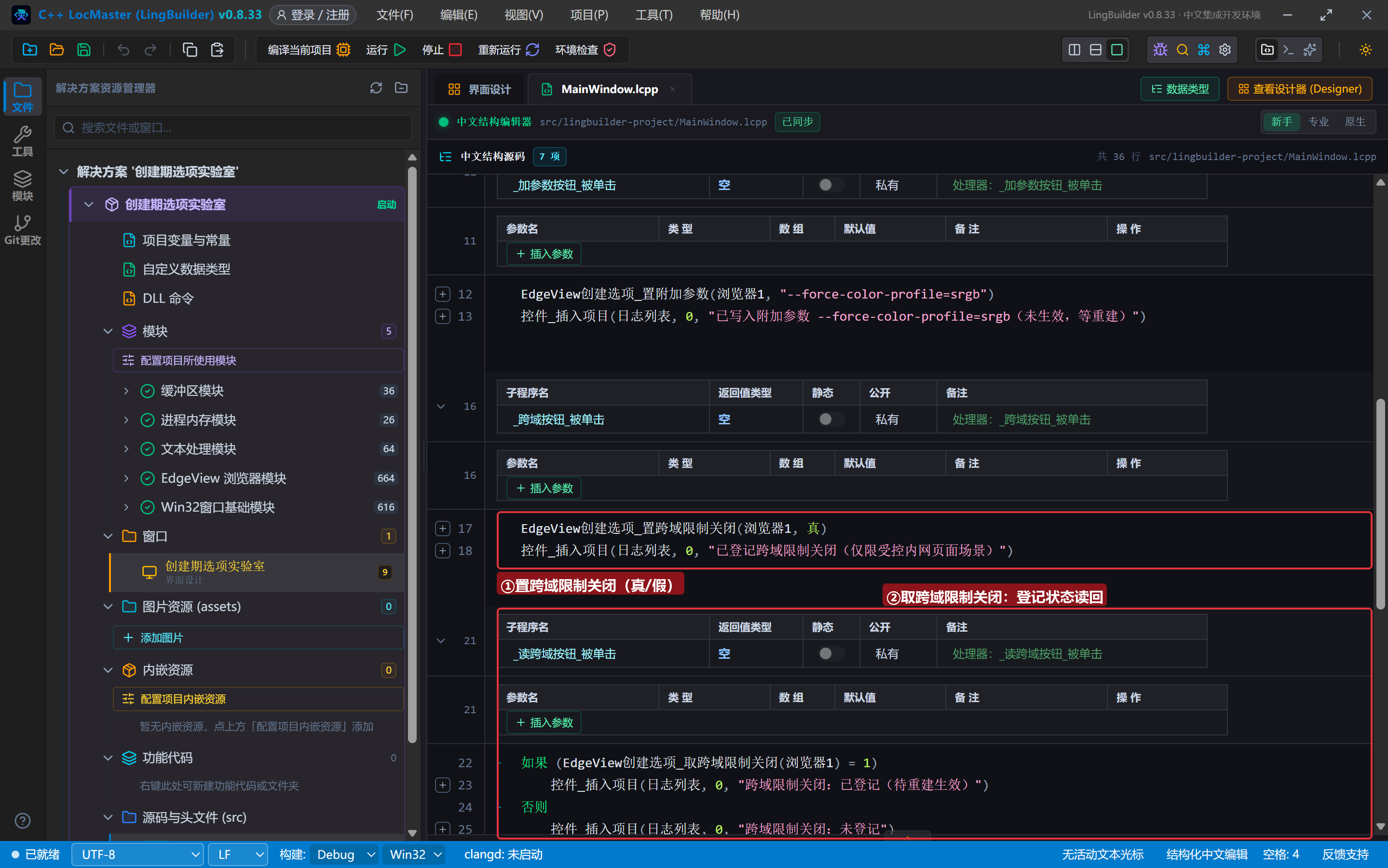The width and height of the screenshot is (1388, 868).
Task: Click the debug bug icon in toolbar
Action: click(1160, 50)
